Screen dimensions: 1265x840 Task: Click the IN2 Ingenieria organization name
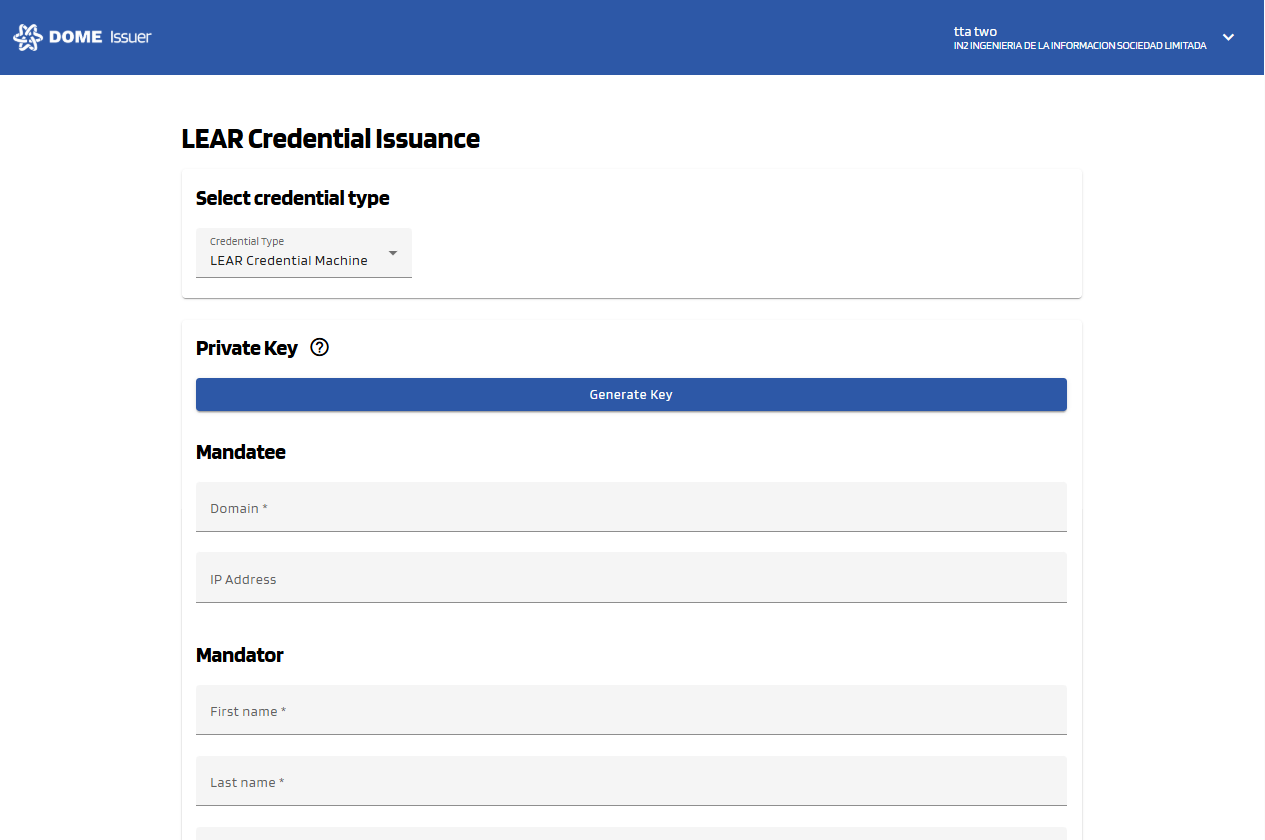(1079, 46)
